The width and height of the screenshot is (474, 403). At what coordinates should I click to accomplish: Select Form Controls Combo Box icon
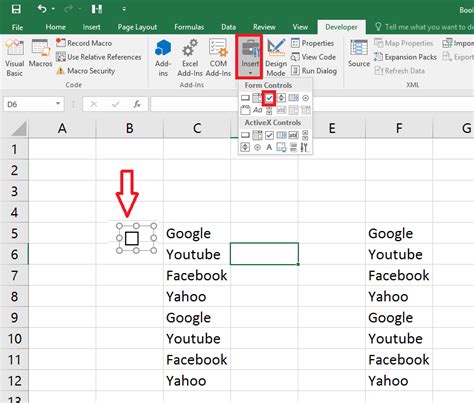(257, 98)
